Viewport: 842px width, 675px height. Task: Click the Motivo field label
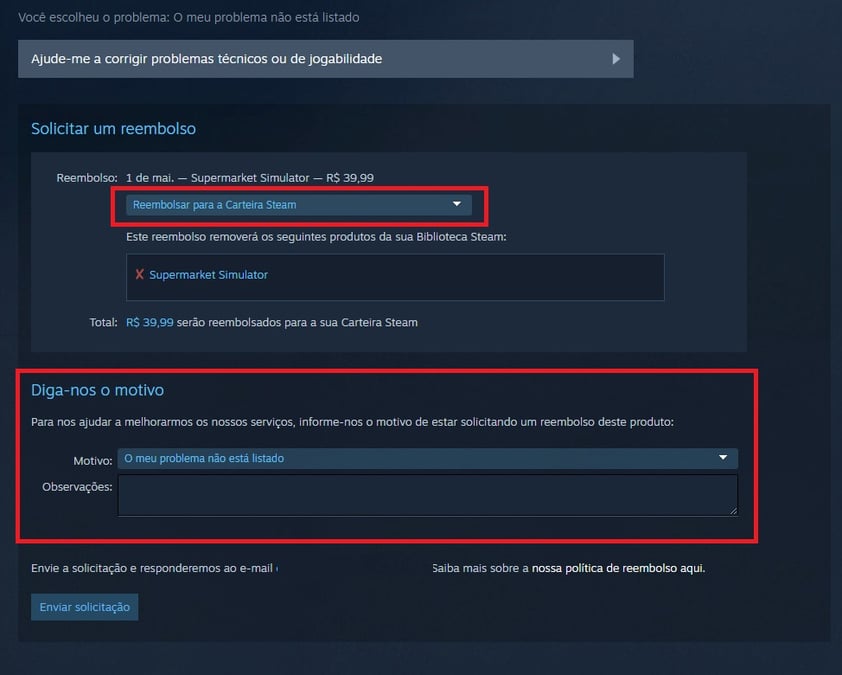(x=93, y=461)
